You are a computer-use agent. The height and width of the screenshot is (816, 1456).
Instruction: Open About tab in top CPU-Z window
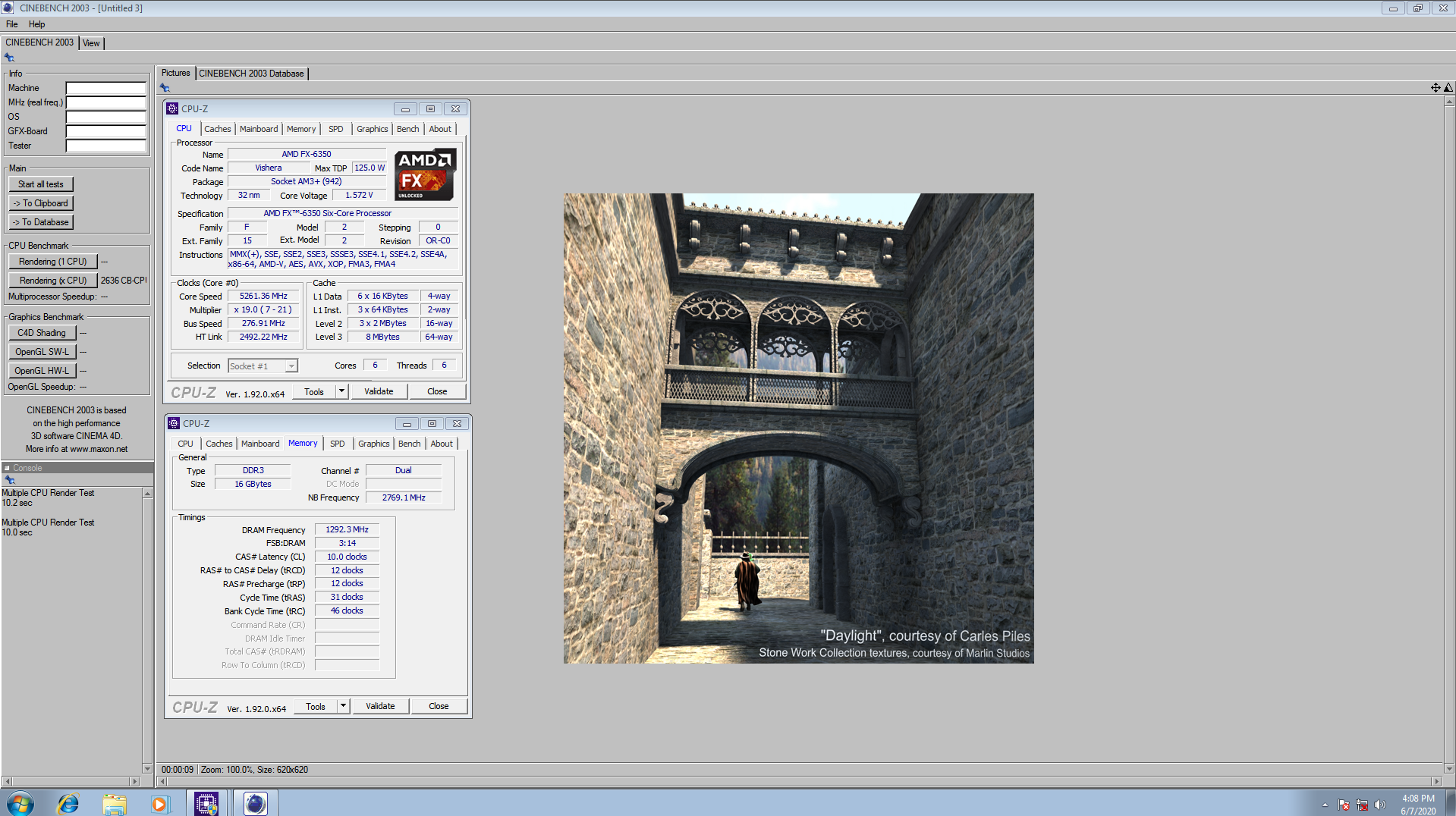pyautogui.click(x=440, y=129)
